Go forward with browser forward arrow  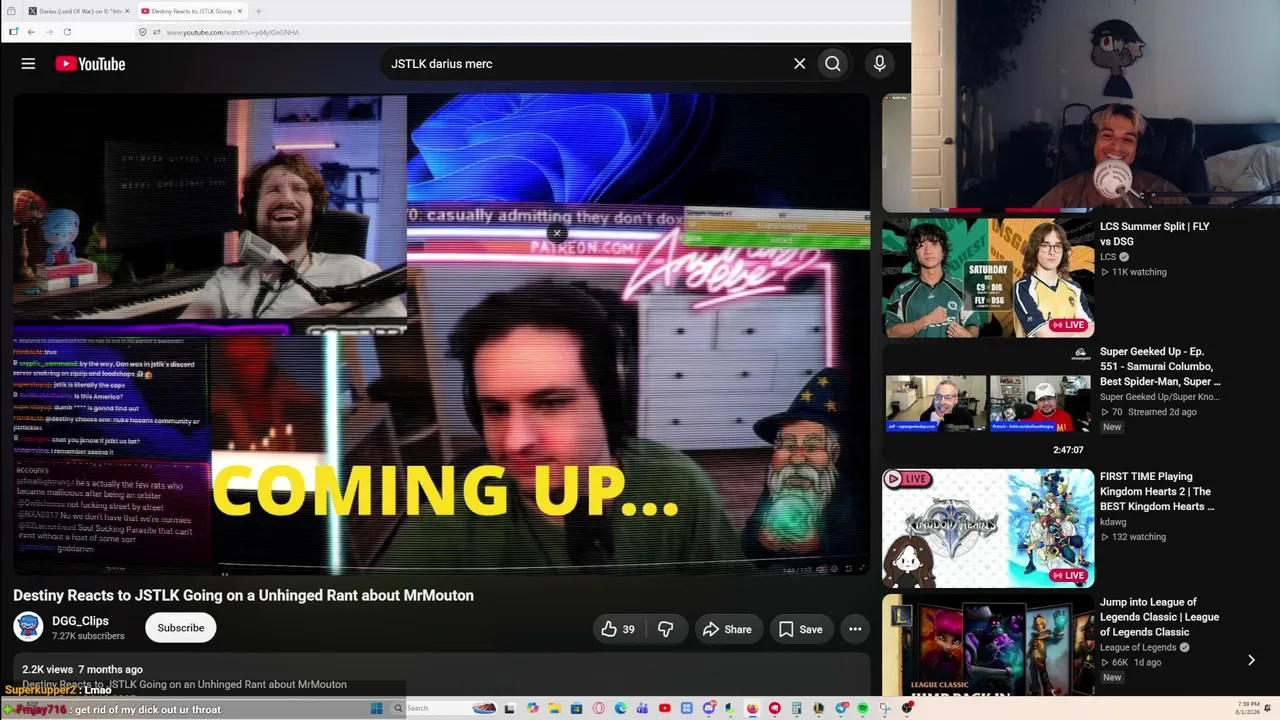coord(49,32)
